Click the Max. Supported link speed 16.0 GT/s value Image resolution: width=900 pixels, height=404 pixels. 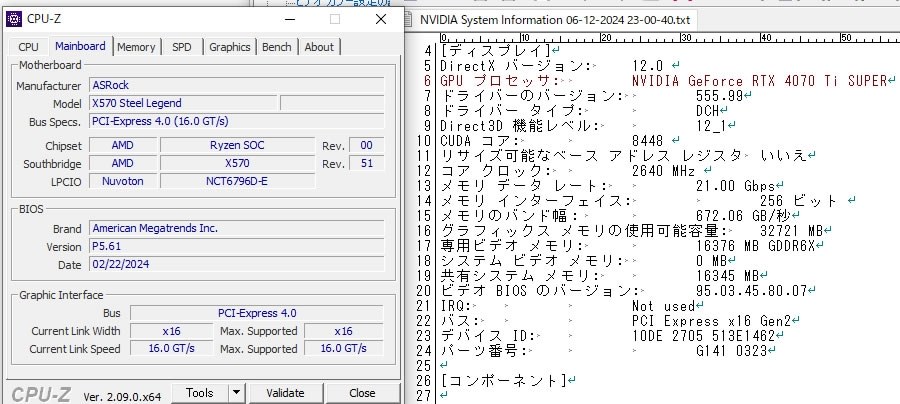click(x=343, y=349)
